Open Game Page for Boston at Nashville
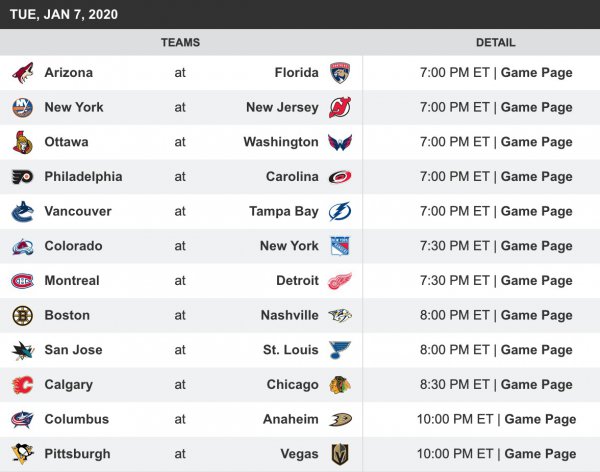The image size is (600, 472). pyautogui.click(x=536, y=315)
